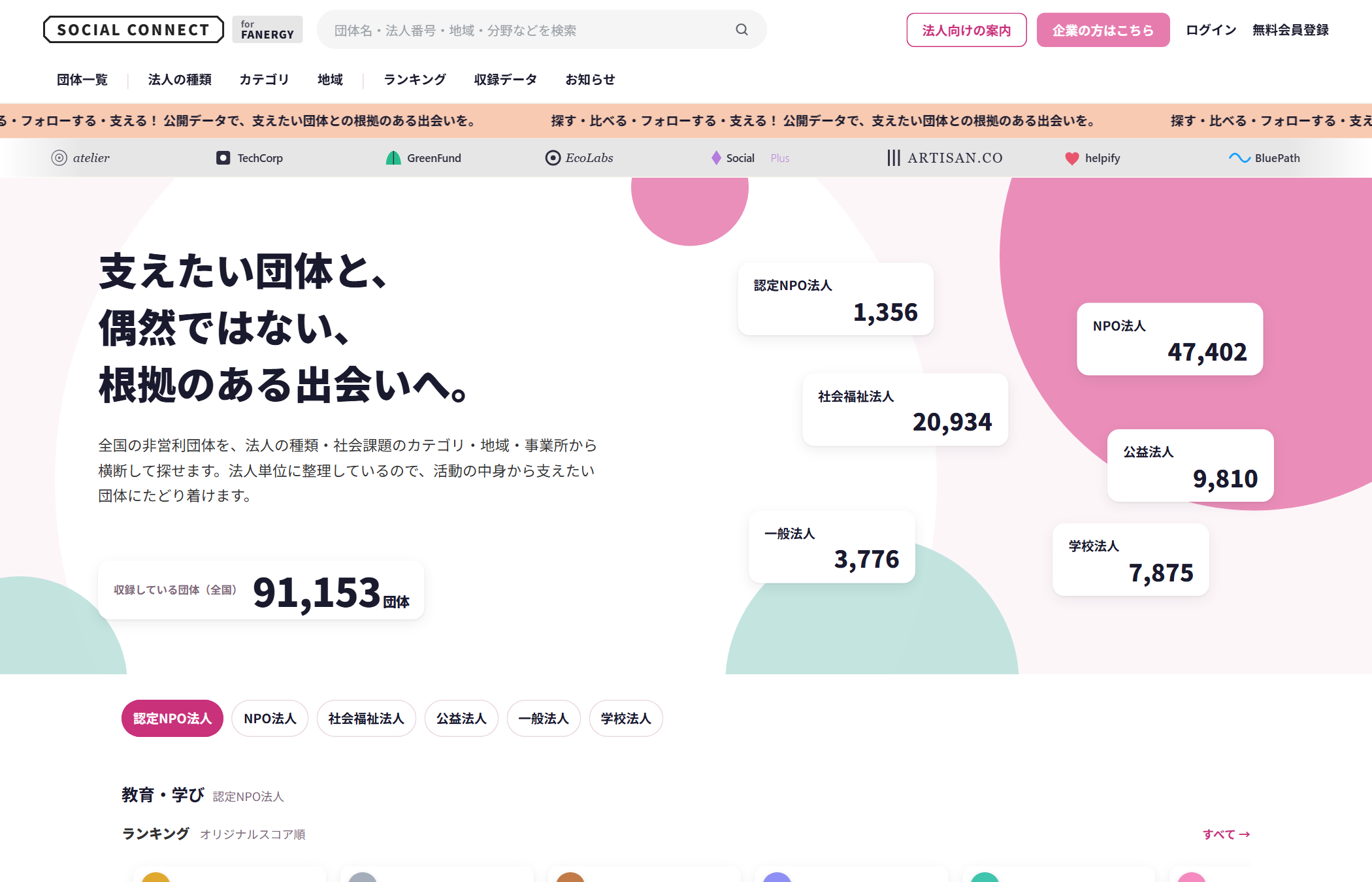Click the search magnifier icon
Image resolution: width=1372 pixels, height=882 pixels.
tap(742, 29)
